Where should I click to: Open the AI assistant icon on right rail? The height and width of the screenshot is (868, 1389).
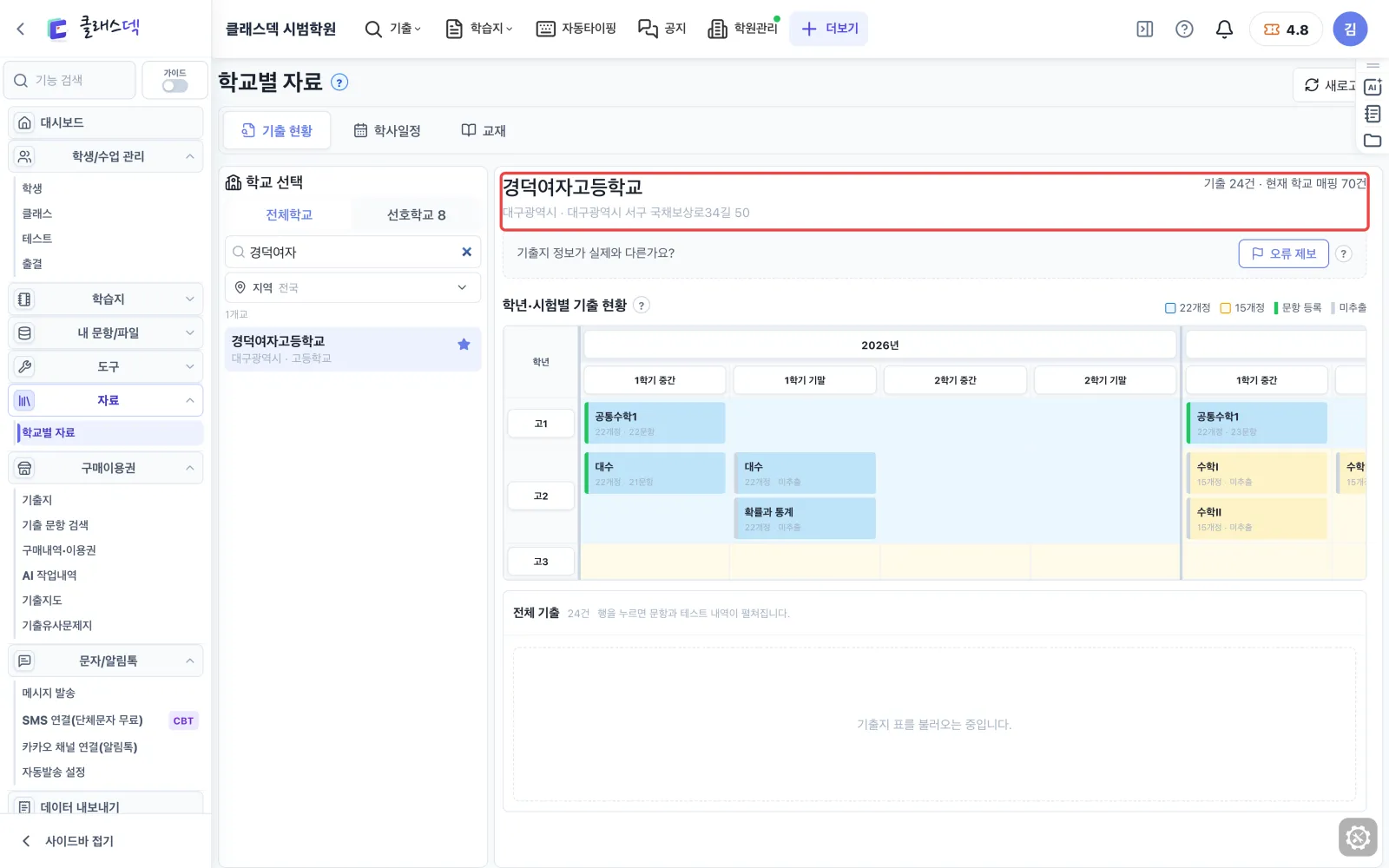(1373, 87)
